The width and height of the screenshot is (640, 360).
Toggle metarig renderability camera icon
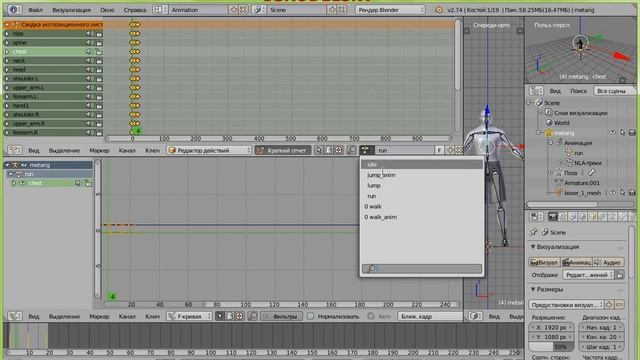(632, 133)
